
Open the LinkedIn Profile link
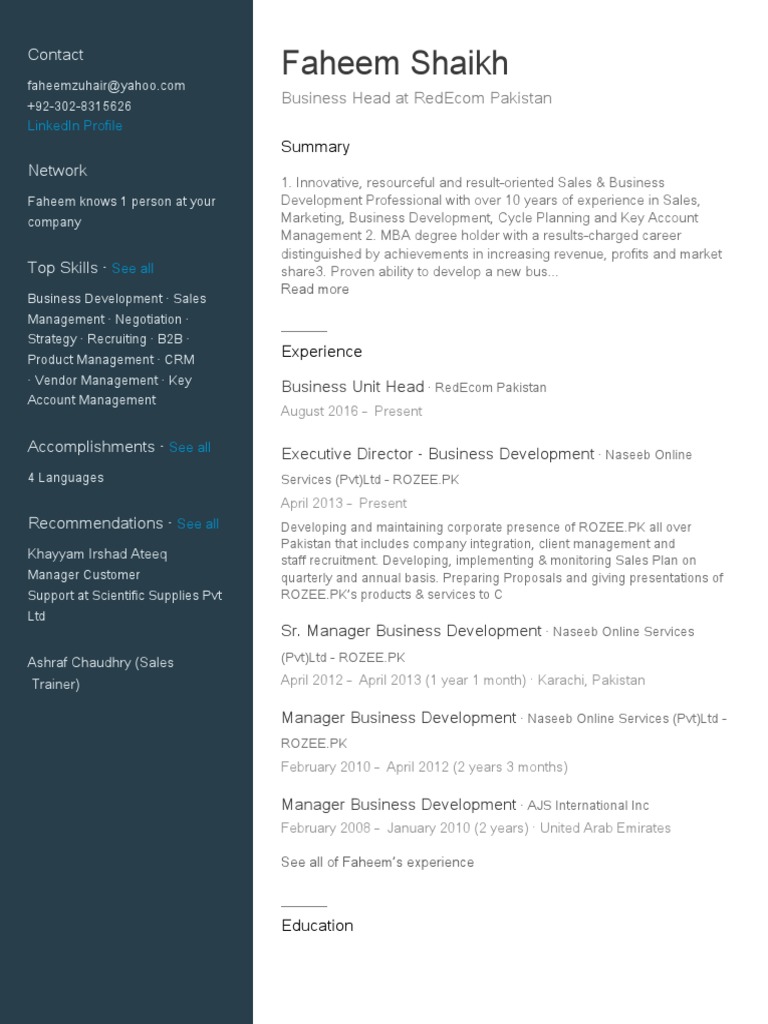pyautogui.click(x=75, y=126)
